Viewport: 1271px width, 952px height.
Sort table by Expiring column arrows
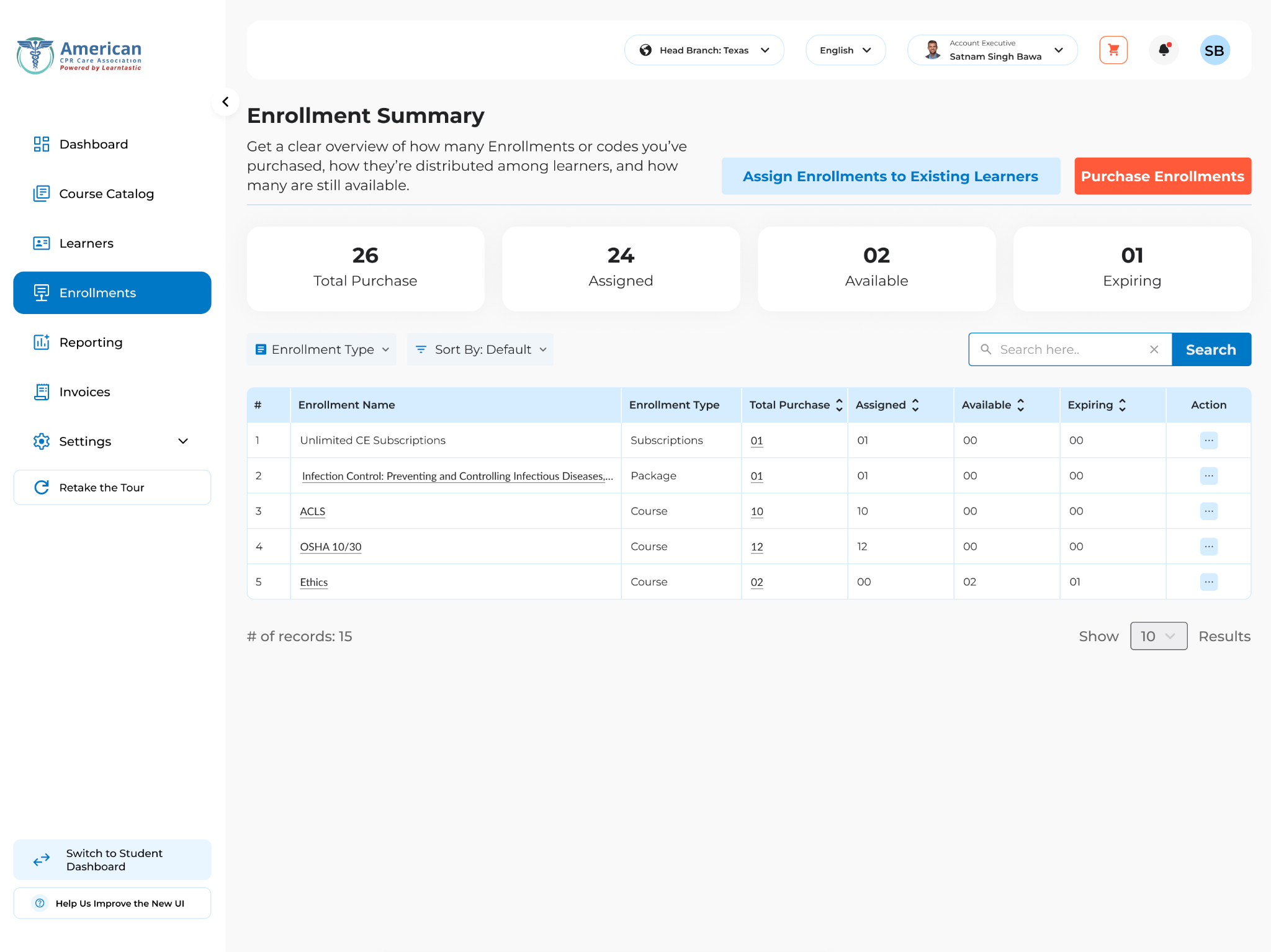(x=1122, y=405)
